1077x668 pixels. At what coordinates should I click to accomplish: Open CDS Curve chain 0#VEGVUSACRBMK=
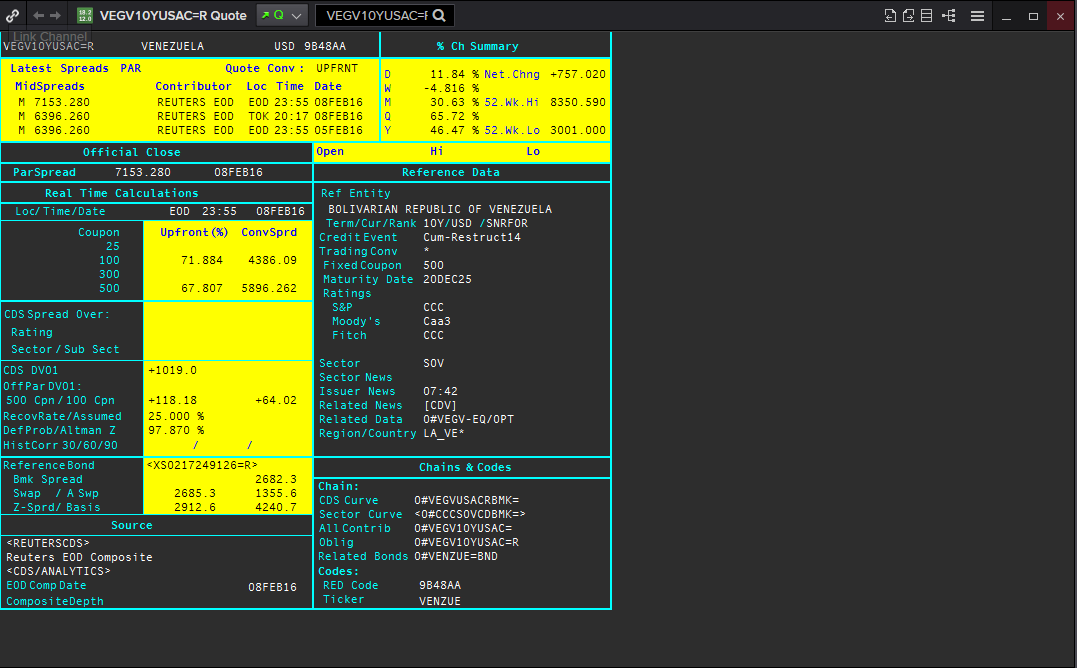(466, 500)
